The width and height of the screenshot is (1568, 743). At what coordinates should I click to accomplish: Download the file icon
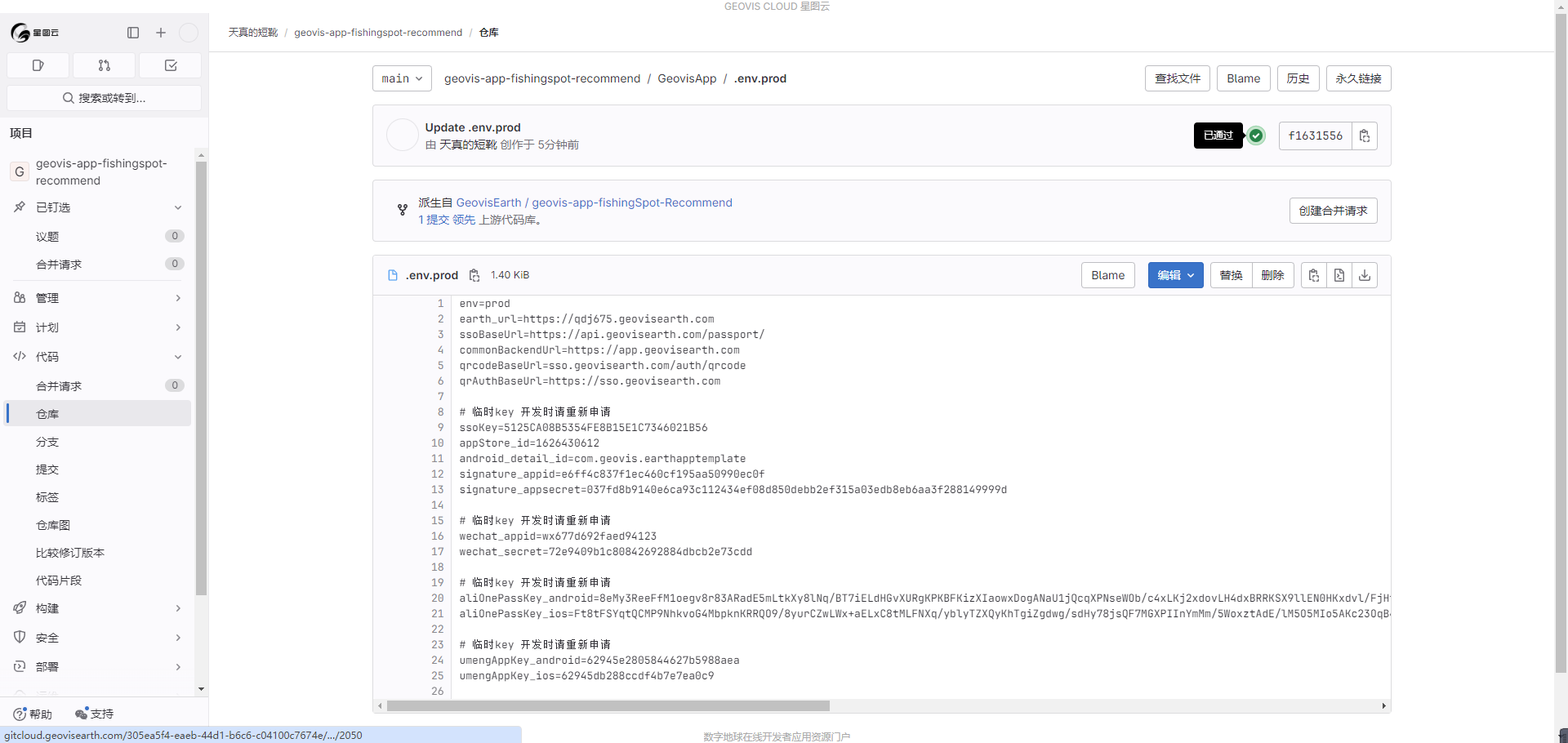(x=1365, y=275)
